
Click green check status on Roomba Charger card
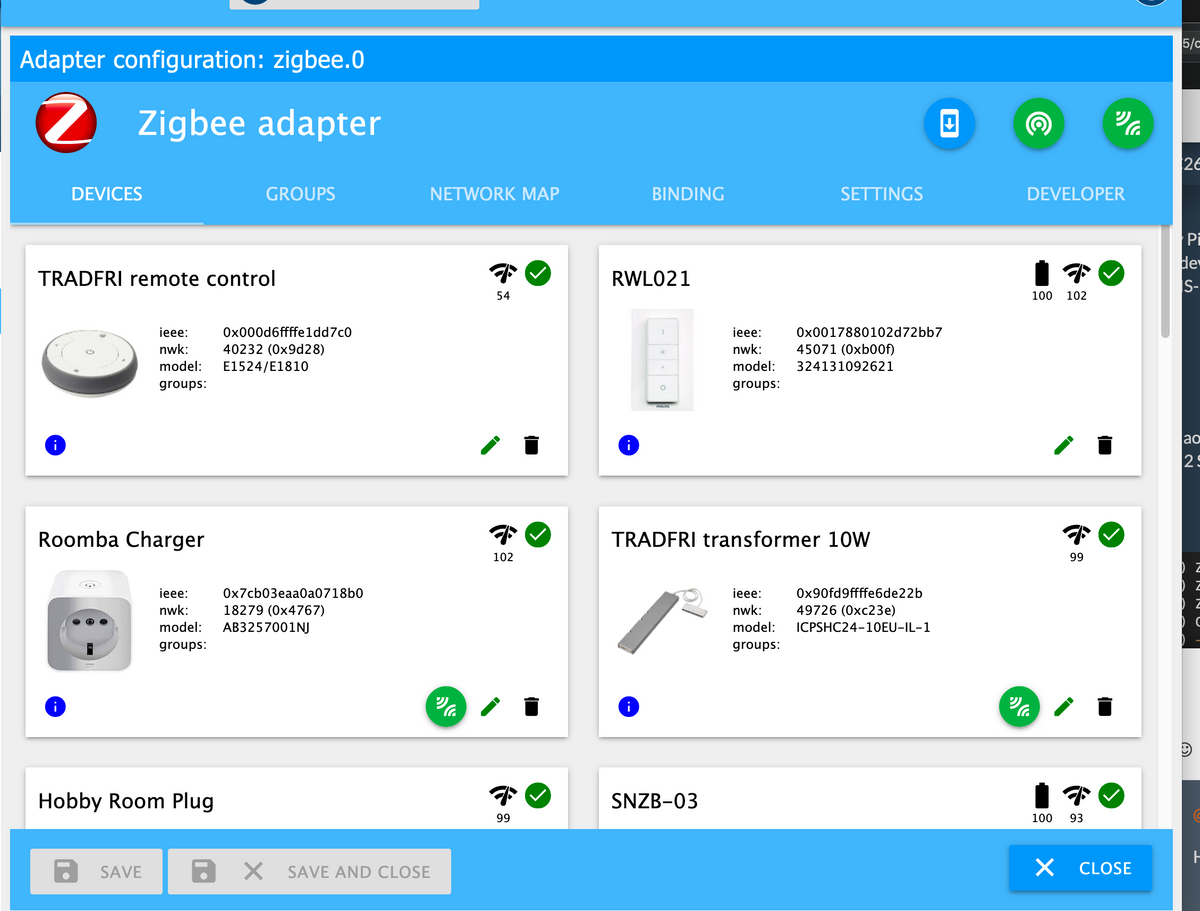[538, 534]
